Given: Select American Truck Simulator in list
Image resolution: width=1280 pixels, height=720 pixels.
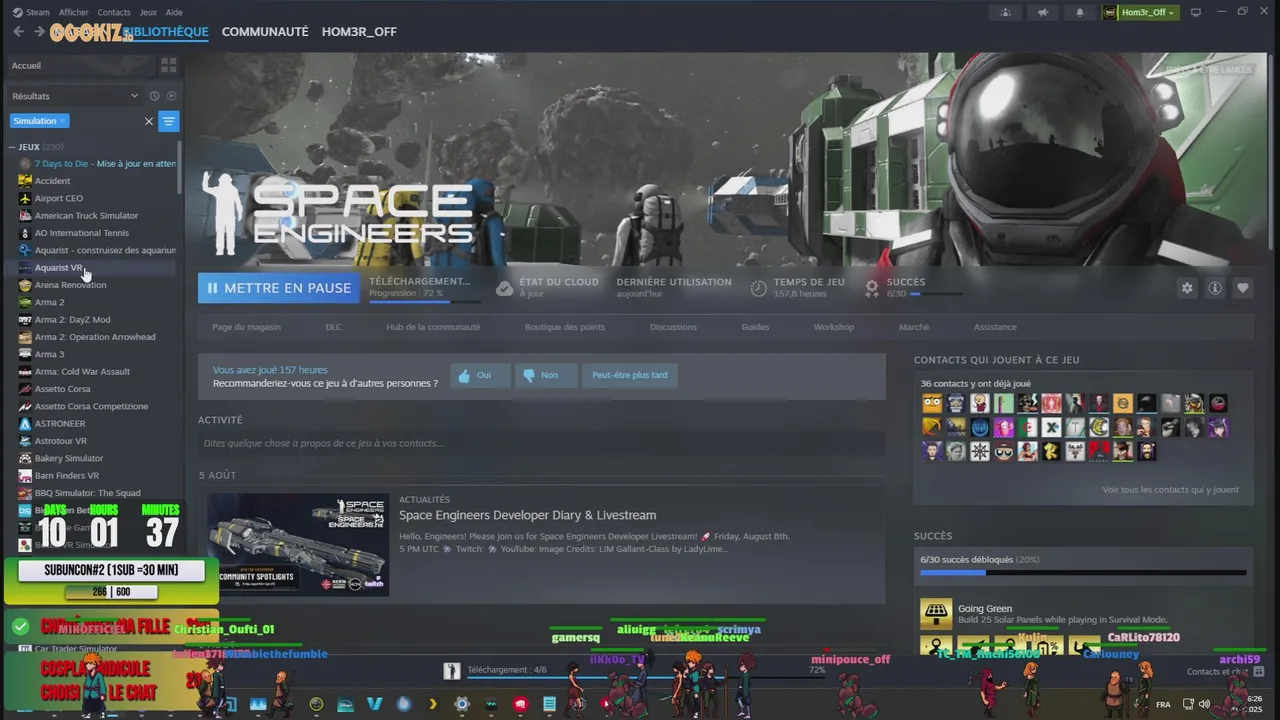Looking at the screenshot, I should click(x=86, y=215).
